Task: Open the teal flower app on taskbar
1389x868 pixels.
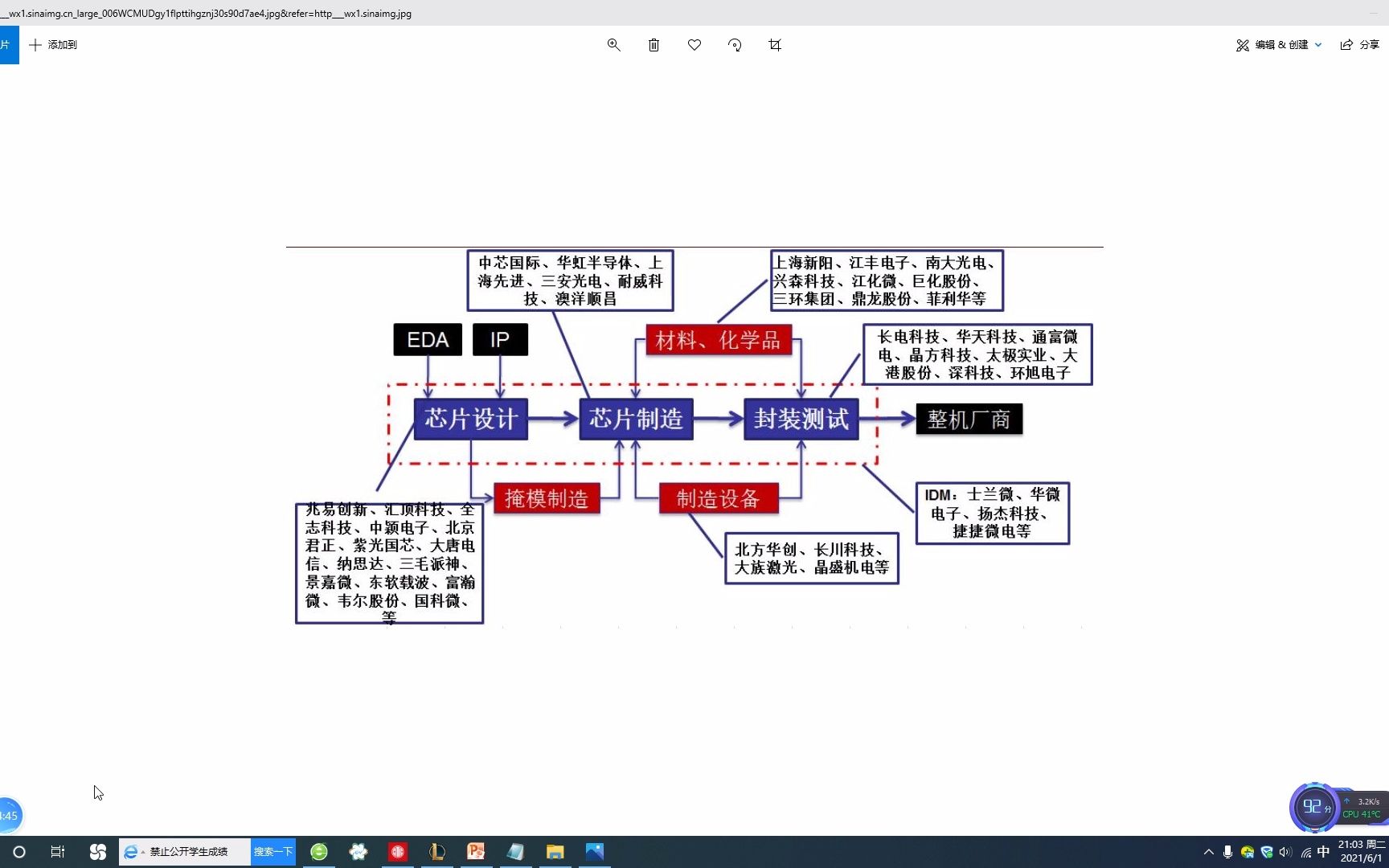Action: click(359, 852)
